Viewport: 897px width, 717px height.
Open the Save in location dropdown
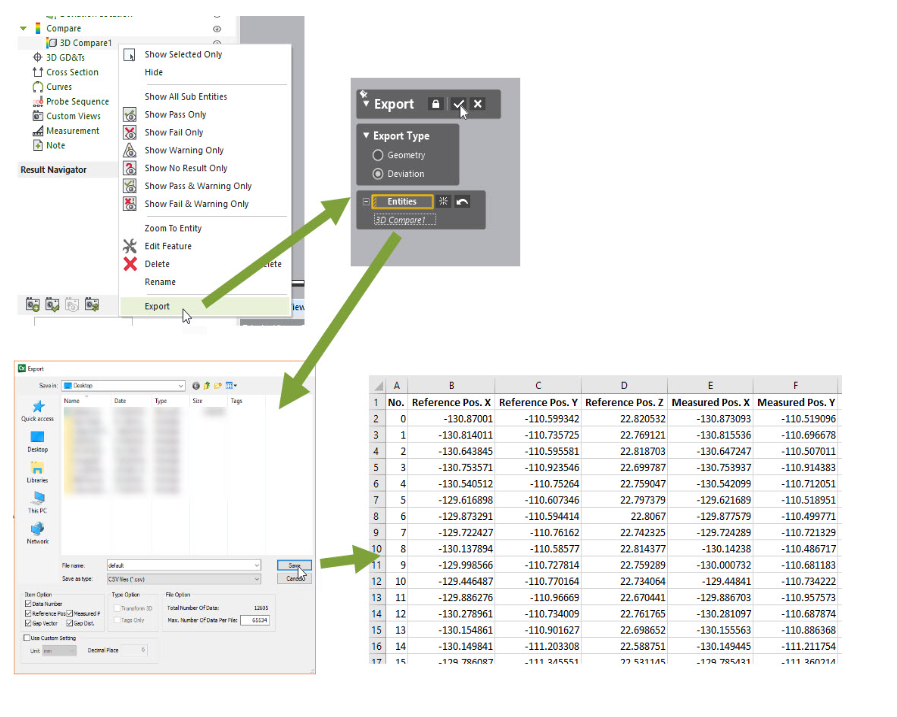pyautogui.click(x=180, y=385)
